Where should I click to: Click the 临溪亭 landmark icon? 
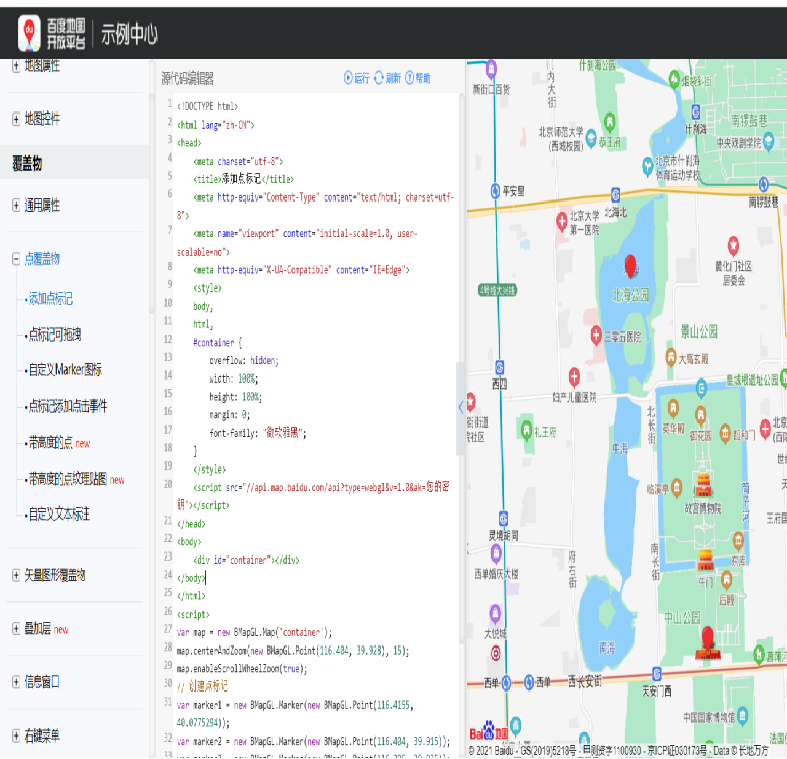point(677,487)
